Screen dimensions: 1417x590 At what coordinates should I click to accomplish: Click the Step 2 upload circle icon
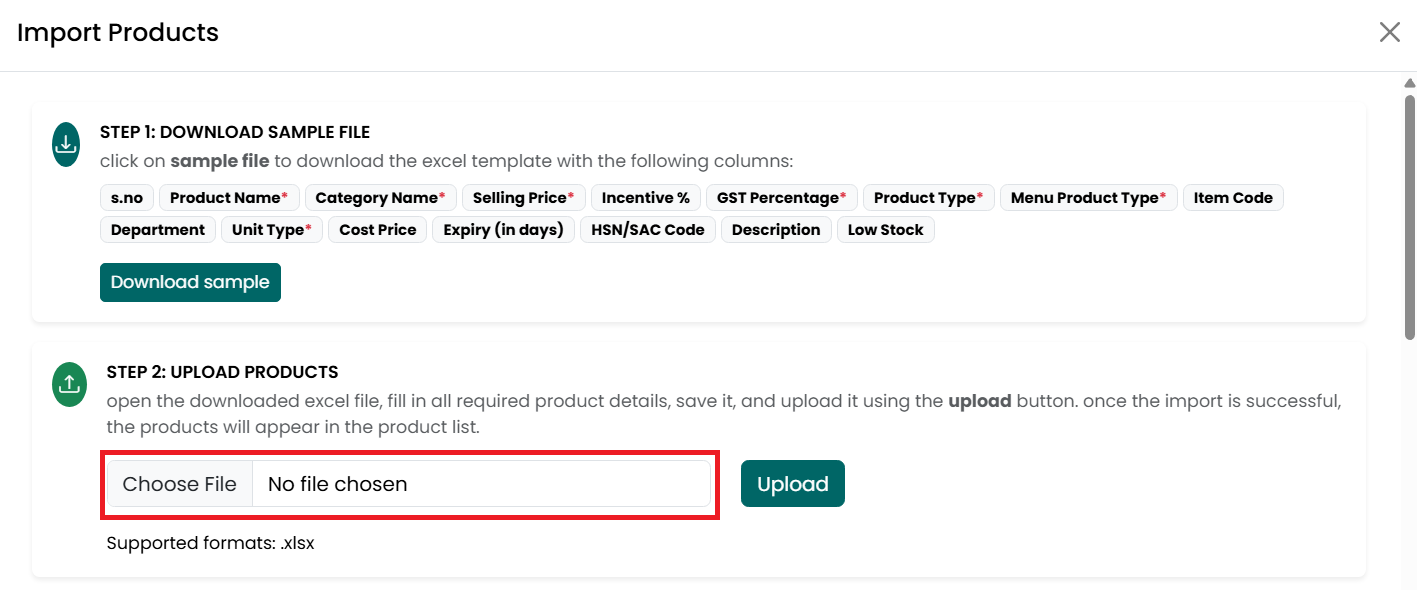tap(69, 384)
